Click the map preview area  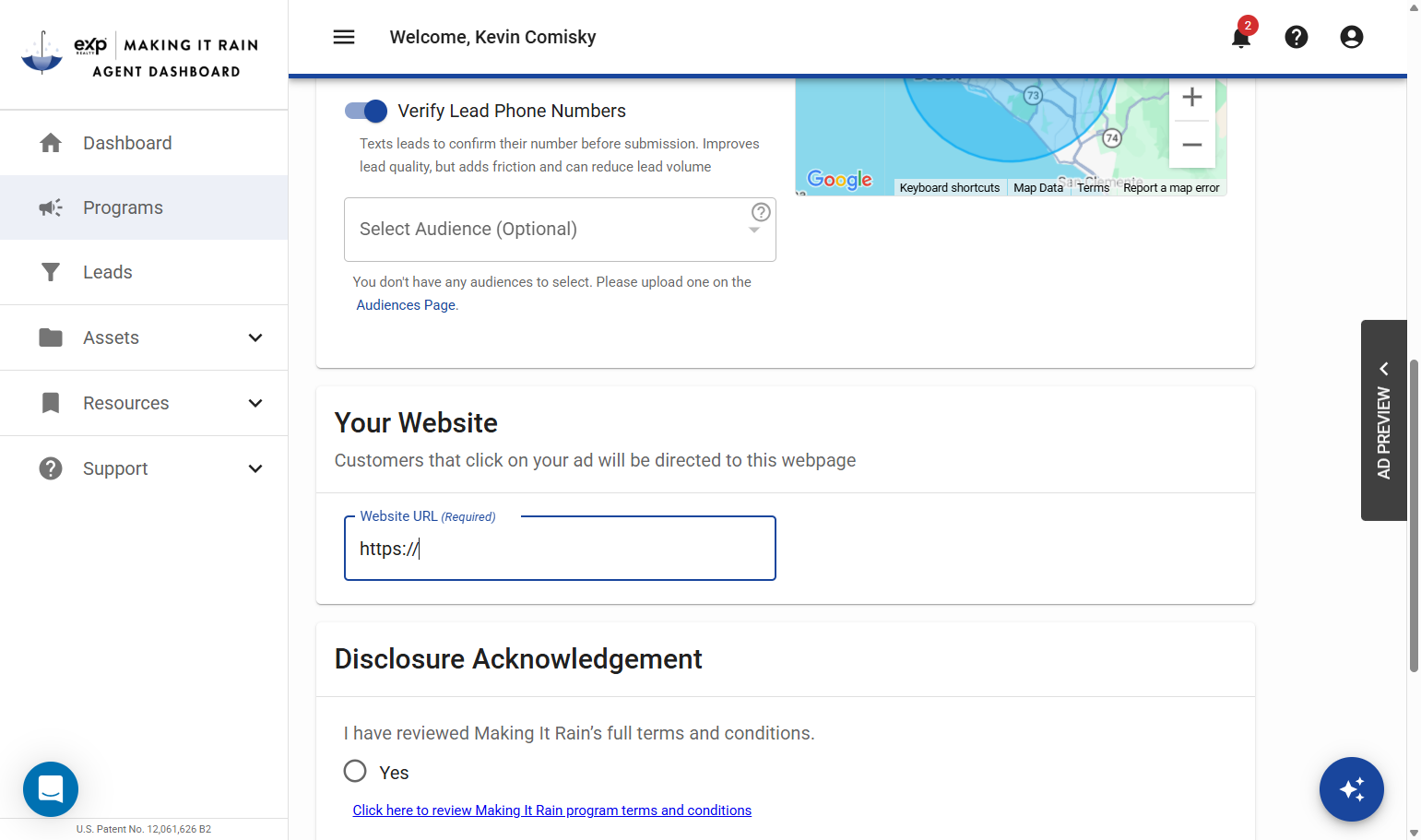point(1011,137)
